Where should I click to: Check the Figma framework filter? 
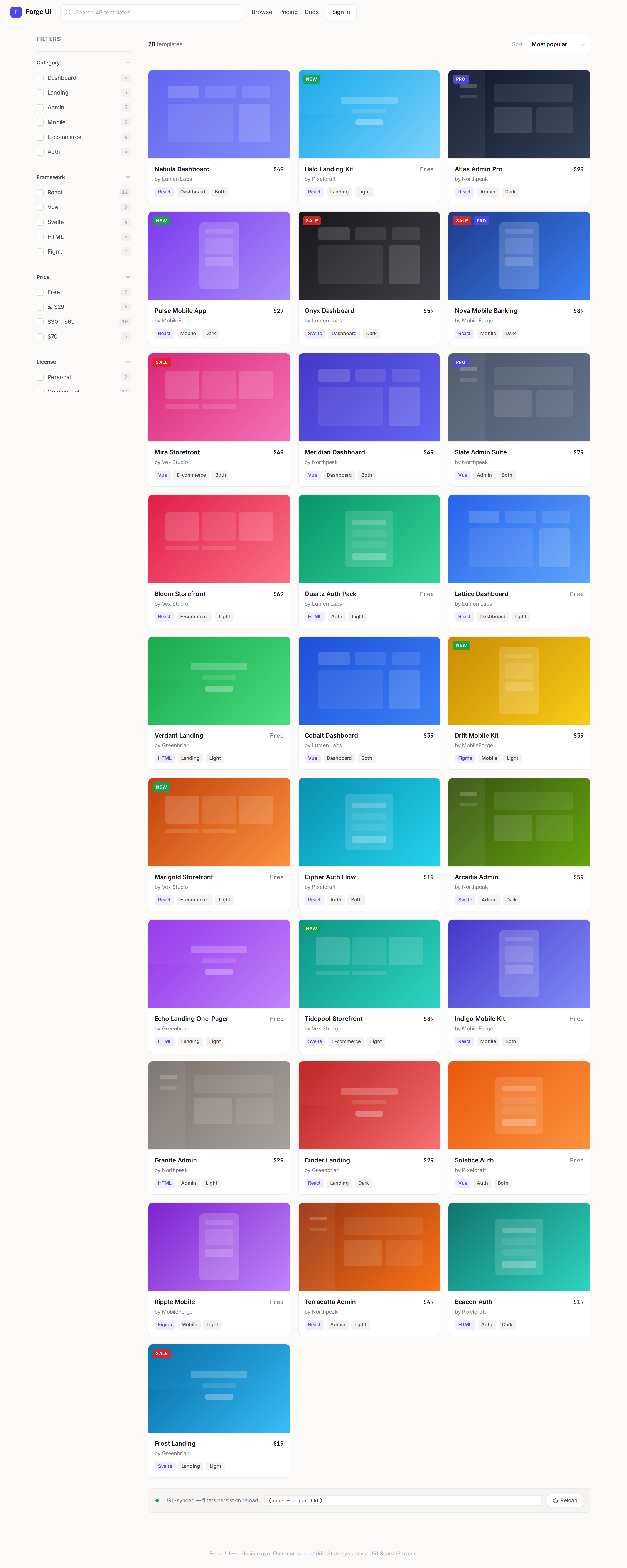(x=40, y=251)
